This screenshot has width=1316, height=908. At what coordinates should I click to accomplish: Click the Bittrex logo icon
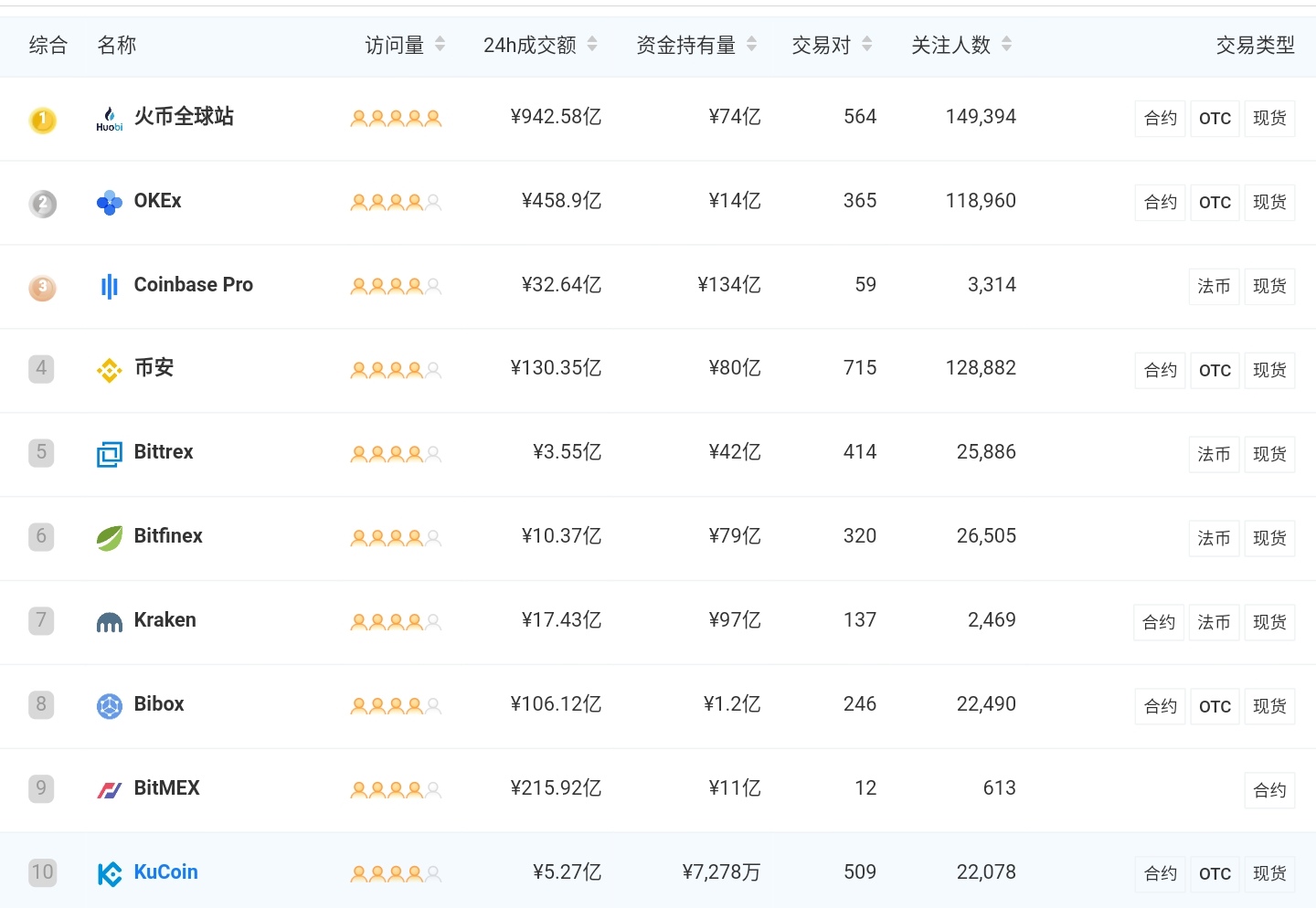pos(110,454)
